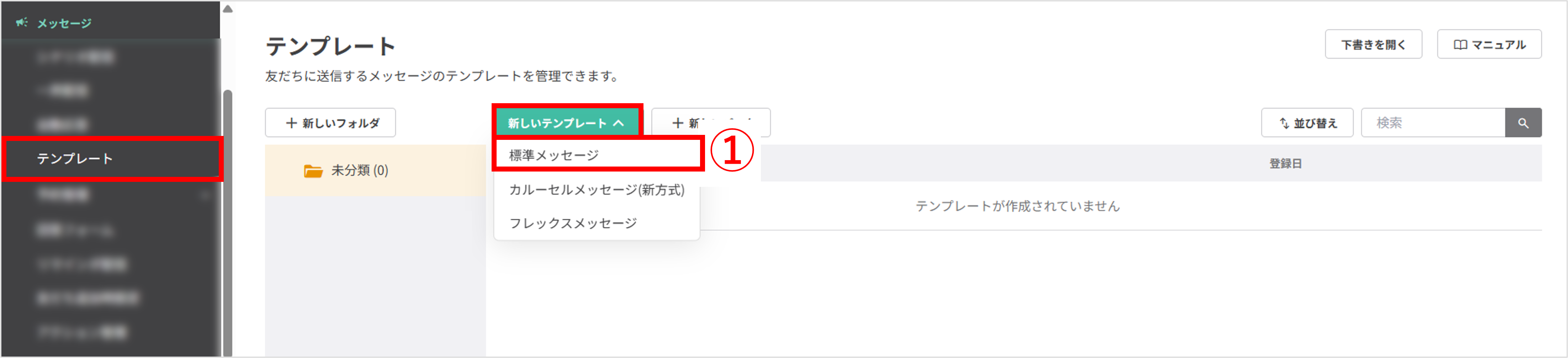Screen dimensions: 1568x358
Task: Click the 下書きを開く button
Action: [1373, 44]
